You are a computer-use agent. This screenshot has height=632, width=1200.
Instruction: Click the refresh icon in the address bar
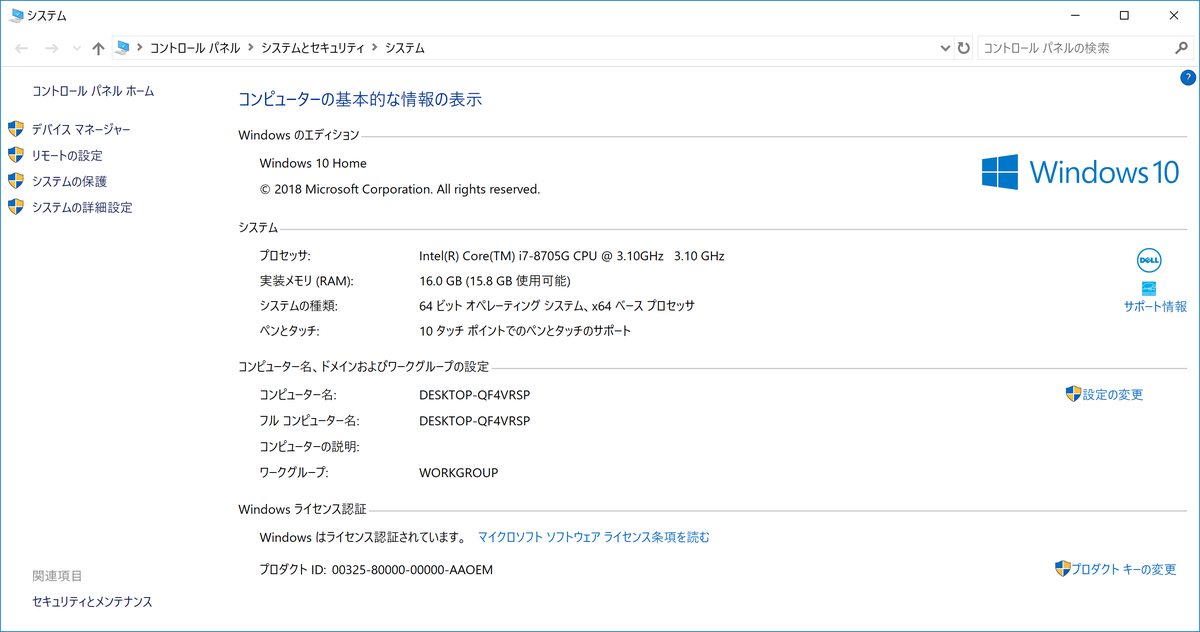pos(962,47)
